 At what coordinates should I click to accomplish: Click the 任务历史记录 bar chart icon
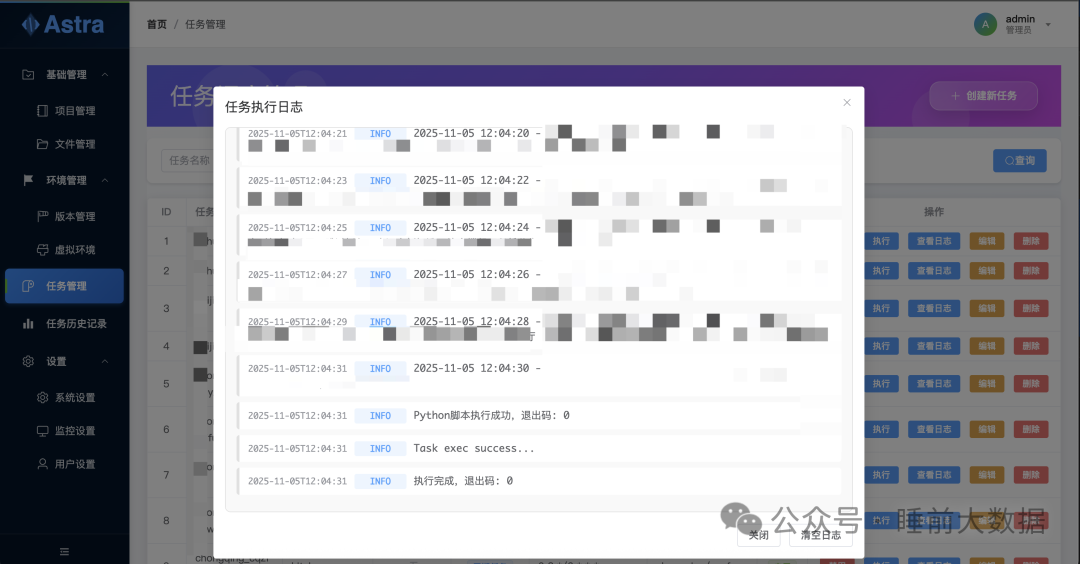(x=28, y=323)
